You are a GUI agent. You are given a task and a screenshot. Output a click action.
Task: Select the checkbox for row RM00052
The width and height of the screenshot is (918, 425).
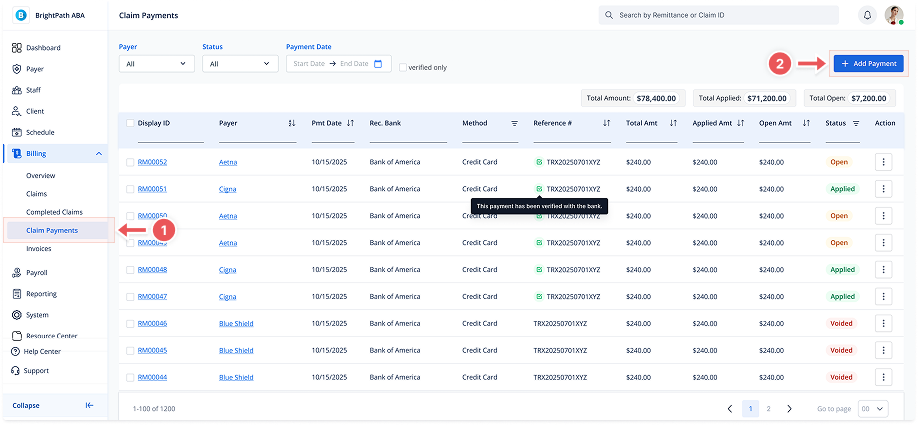130,162
